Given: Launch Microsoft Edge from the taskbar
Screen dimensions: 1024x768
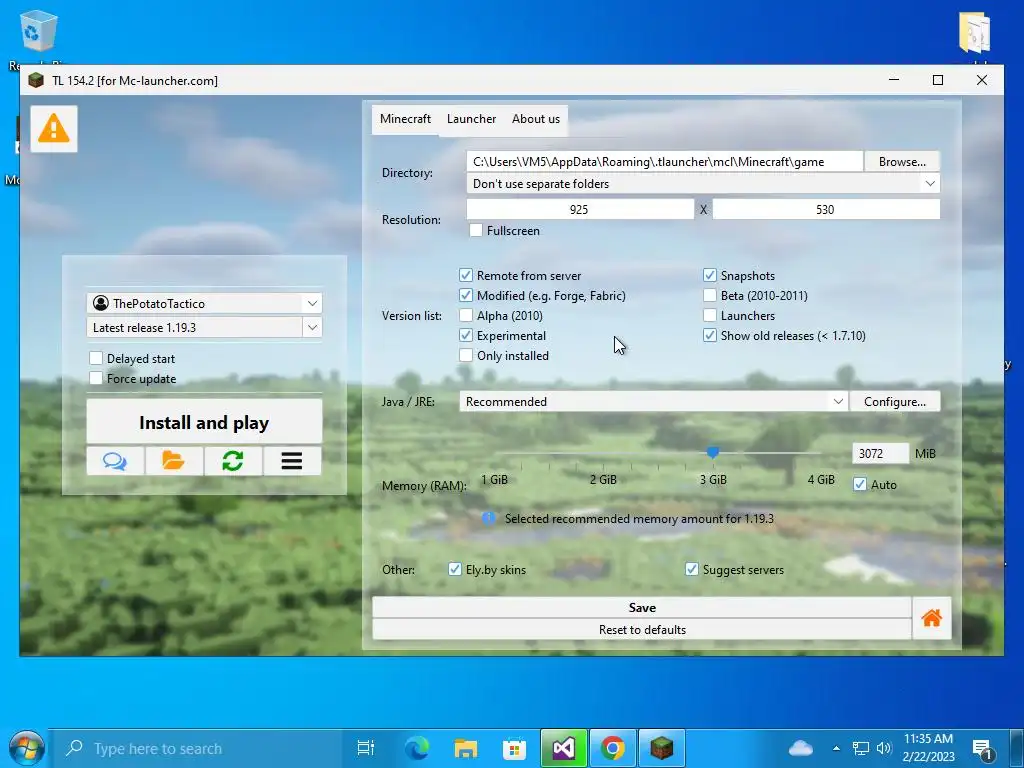Looking at the screenshot, I should pyautogui.click(x=417, y=748).
